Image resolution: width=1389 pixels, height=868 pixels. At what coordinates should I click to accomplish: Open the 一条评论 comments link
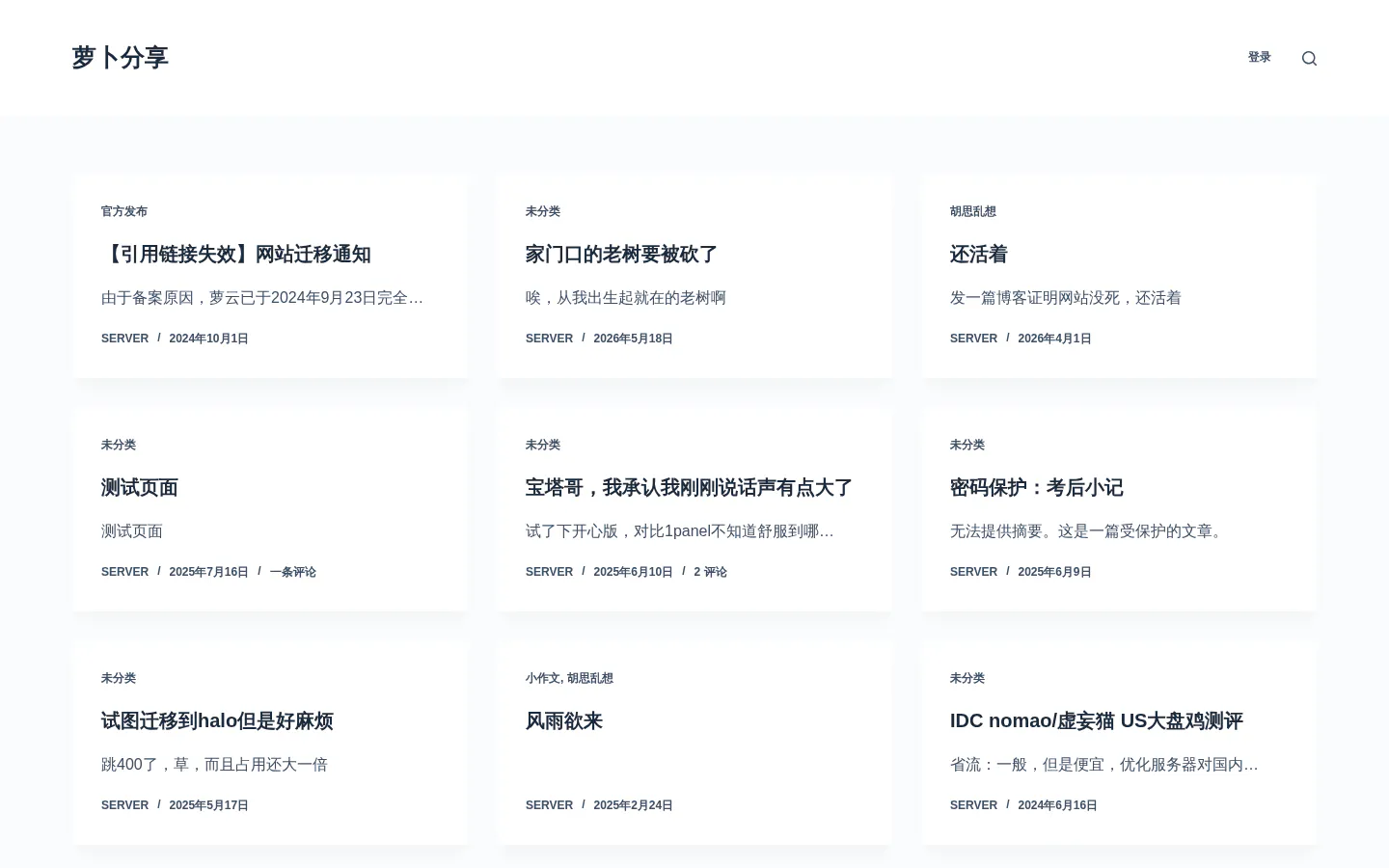(293, 572)
